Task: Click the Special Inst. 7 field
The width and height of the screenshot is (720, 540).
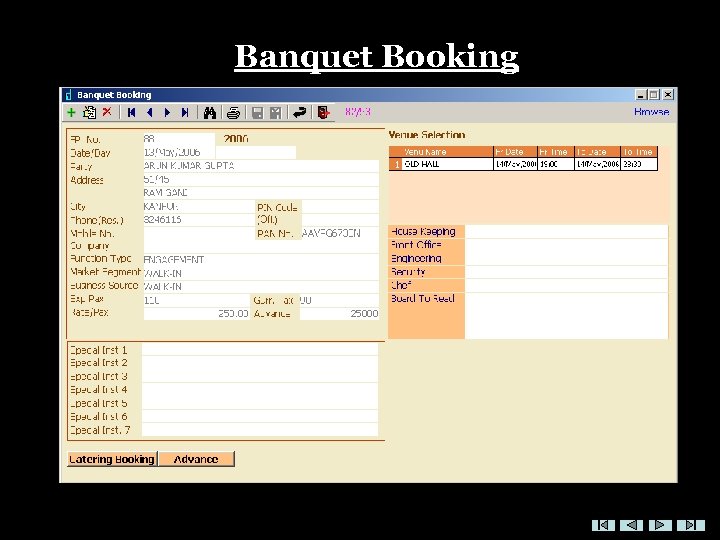Action: [260, 430]
